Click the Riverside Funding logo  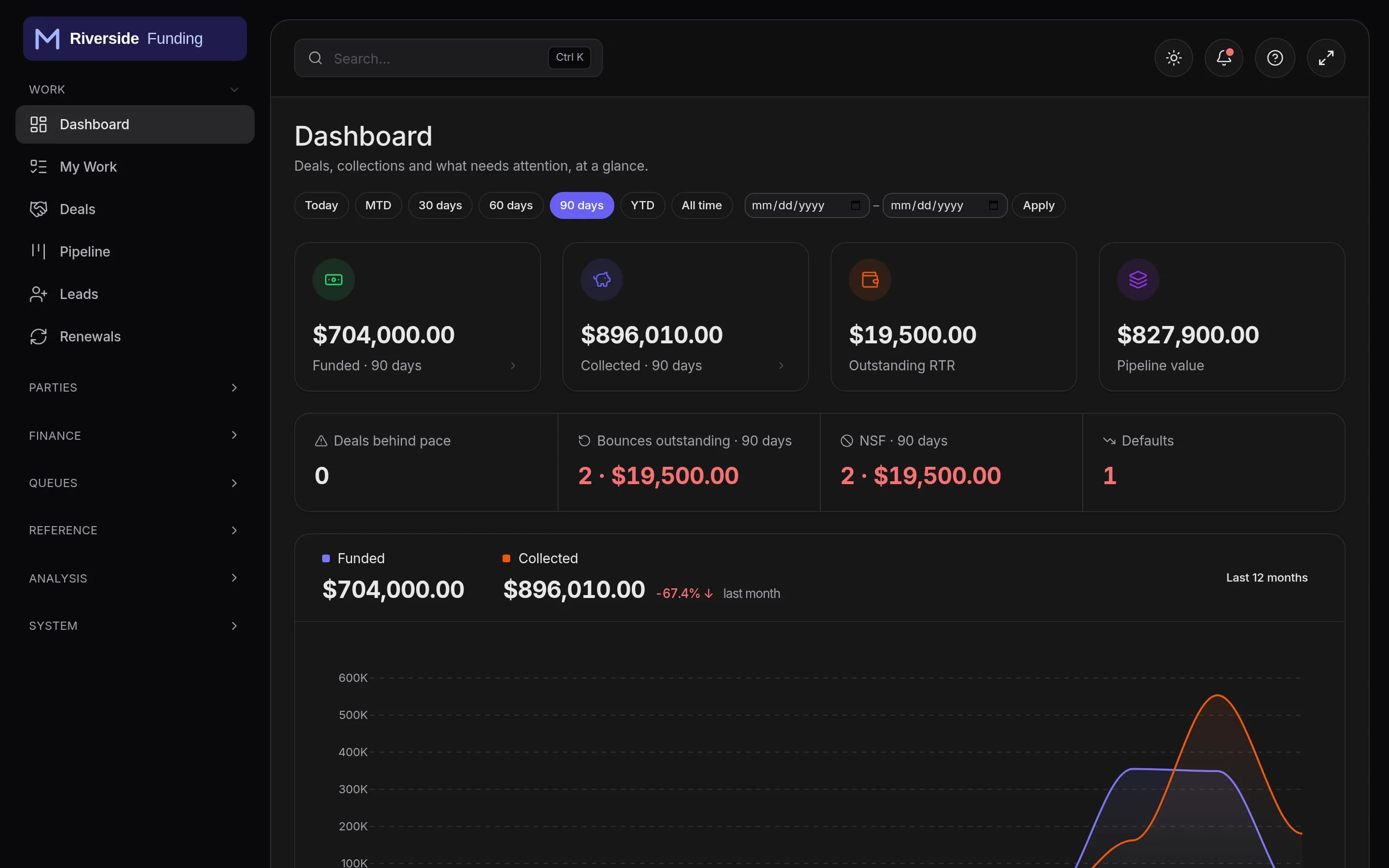(x=135, y=39)
